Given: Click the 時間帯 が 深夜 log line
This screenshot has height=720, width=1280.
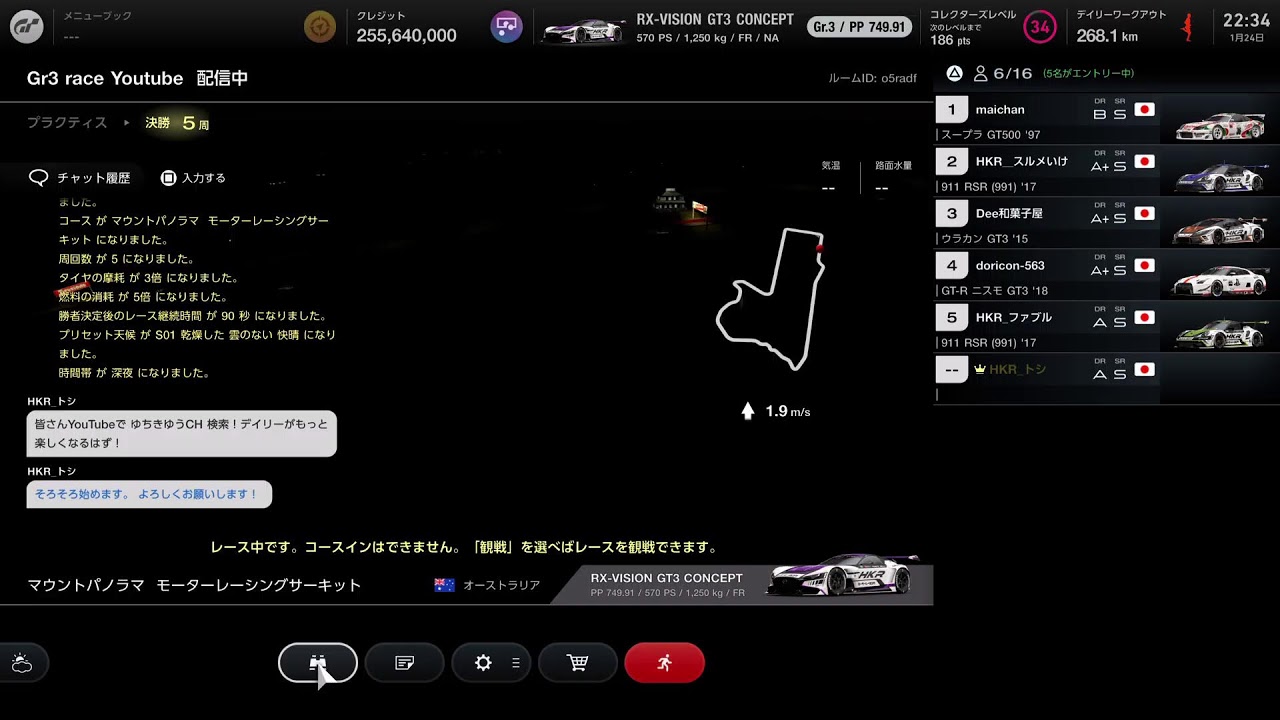Looking at the screenshot, I should click(x=134, y=373).
